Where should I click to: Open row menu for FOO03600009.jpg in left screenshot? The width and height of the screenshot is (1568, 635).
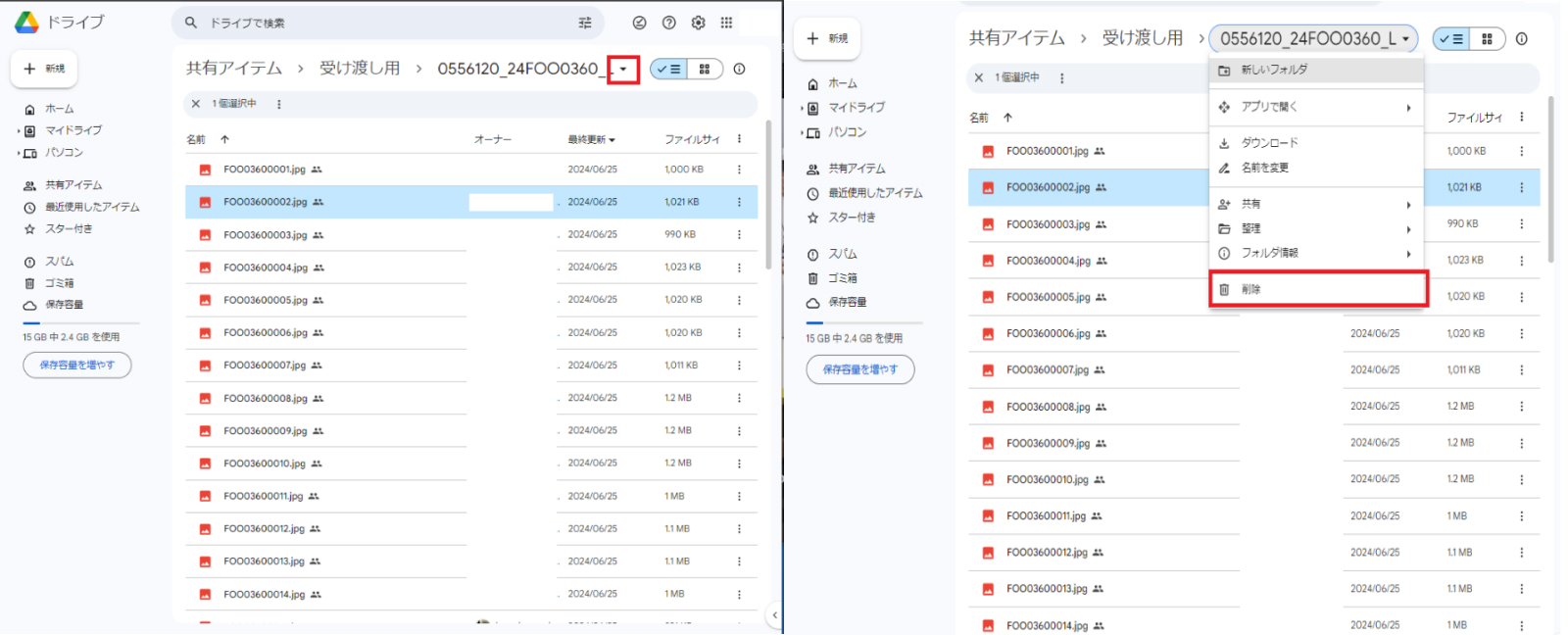click(740, 430)
